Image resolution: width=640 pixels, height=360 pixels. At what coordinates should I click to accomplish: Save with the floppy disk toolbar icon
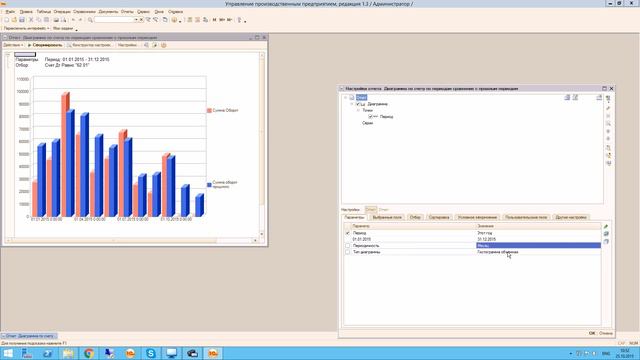(22, 20)
